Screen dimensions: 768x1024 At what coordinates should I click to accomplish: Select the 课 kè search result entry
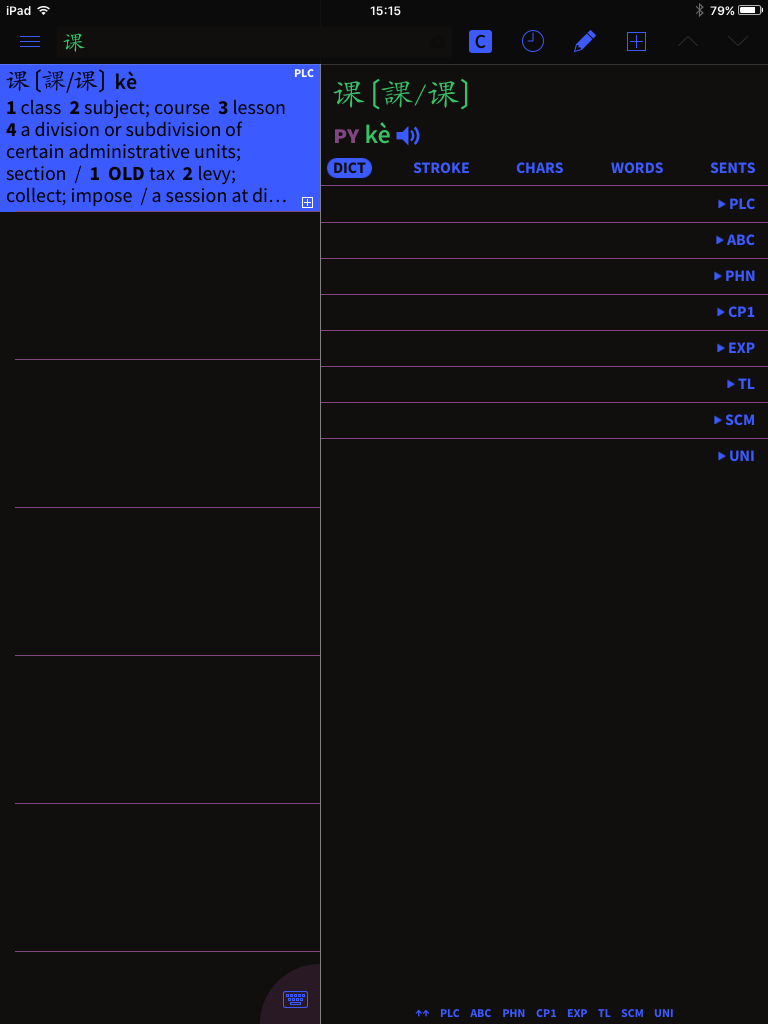[x=160, y=138]
